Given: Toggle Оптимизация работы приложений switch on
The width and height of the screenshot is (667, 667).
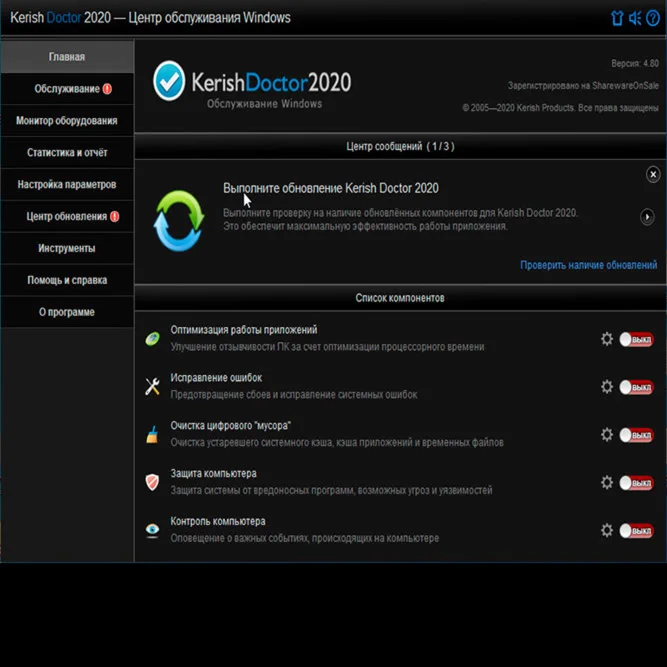Looking at the screenshot, I should [x=636, y=339].
